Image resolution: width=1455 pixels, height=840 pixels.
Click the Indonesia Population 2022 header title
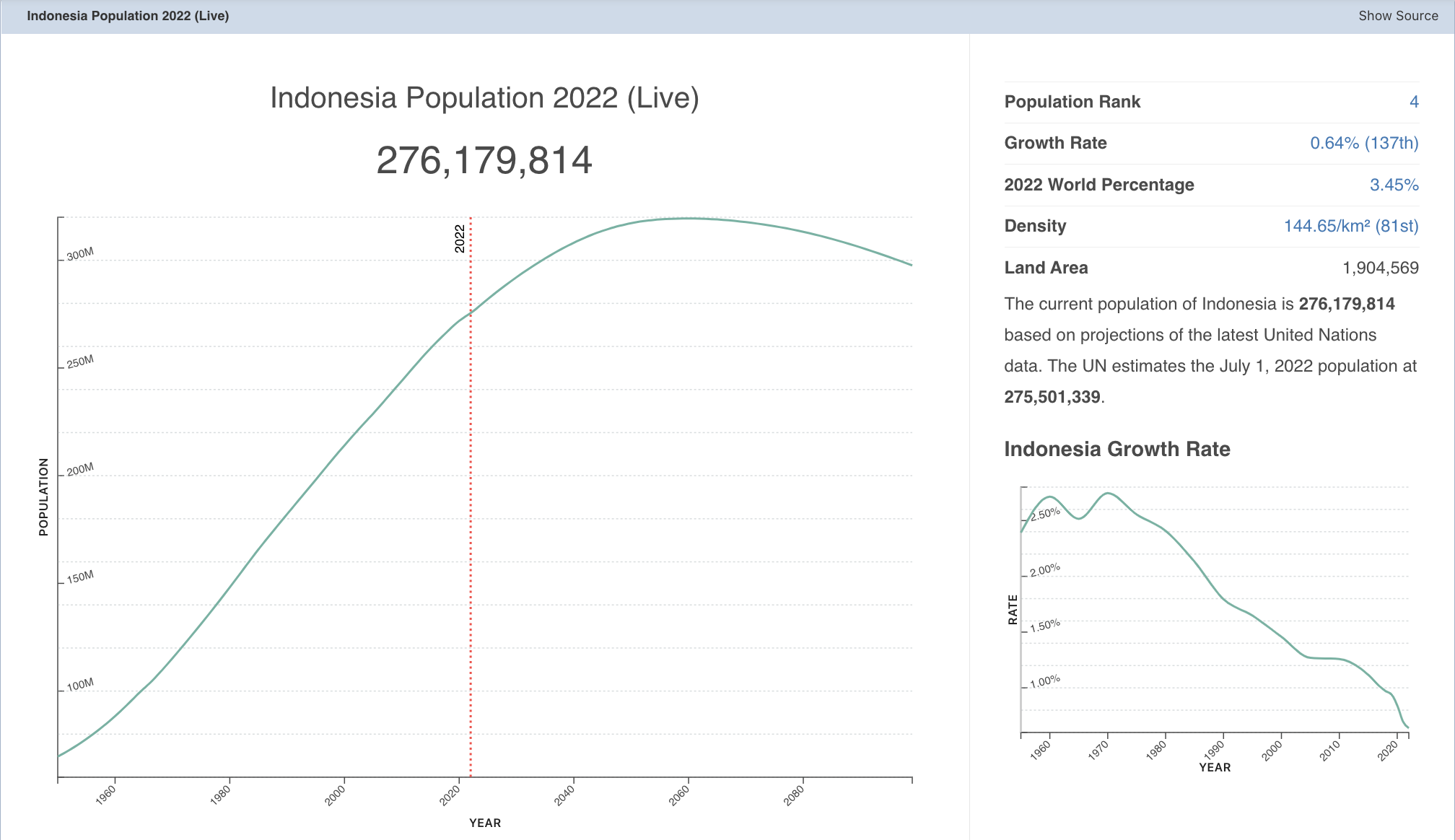tap(128, 16)
